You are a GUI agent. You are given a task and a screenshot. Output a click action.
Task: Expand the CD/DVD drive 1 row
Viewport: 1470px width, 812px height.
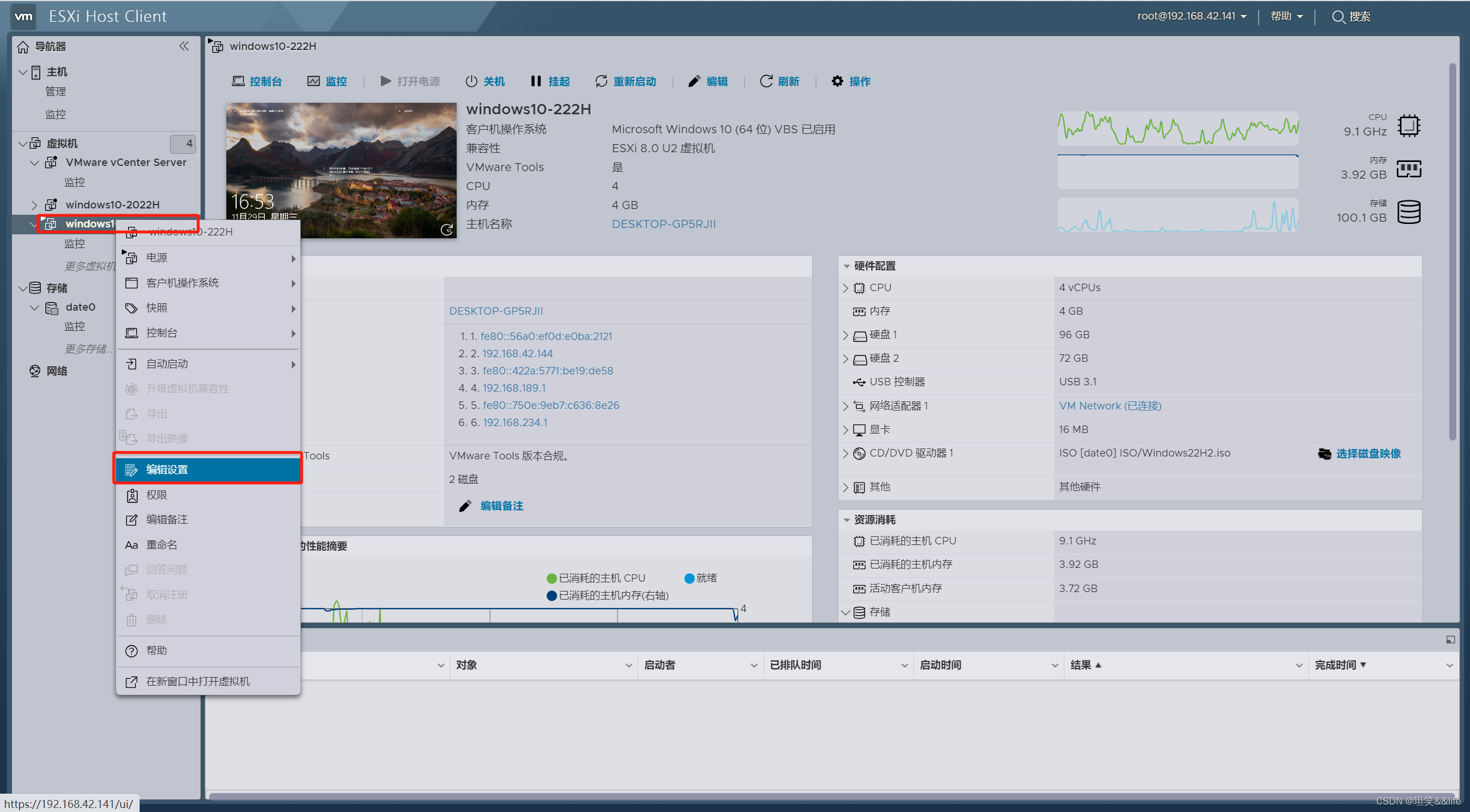point(846,453)
